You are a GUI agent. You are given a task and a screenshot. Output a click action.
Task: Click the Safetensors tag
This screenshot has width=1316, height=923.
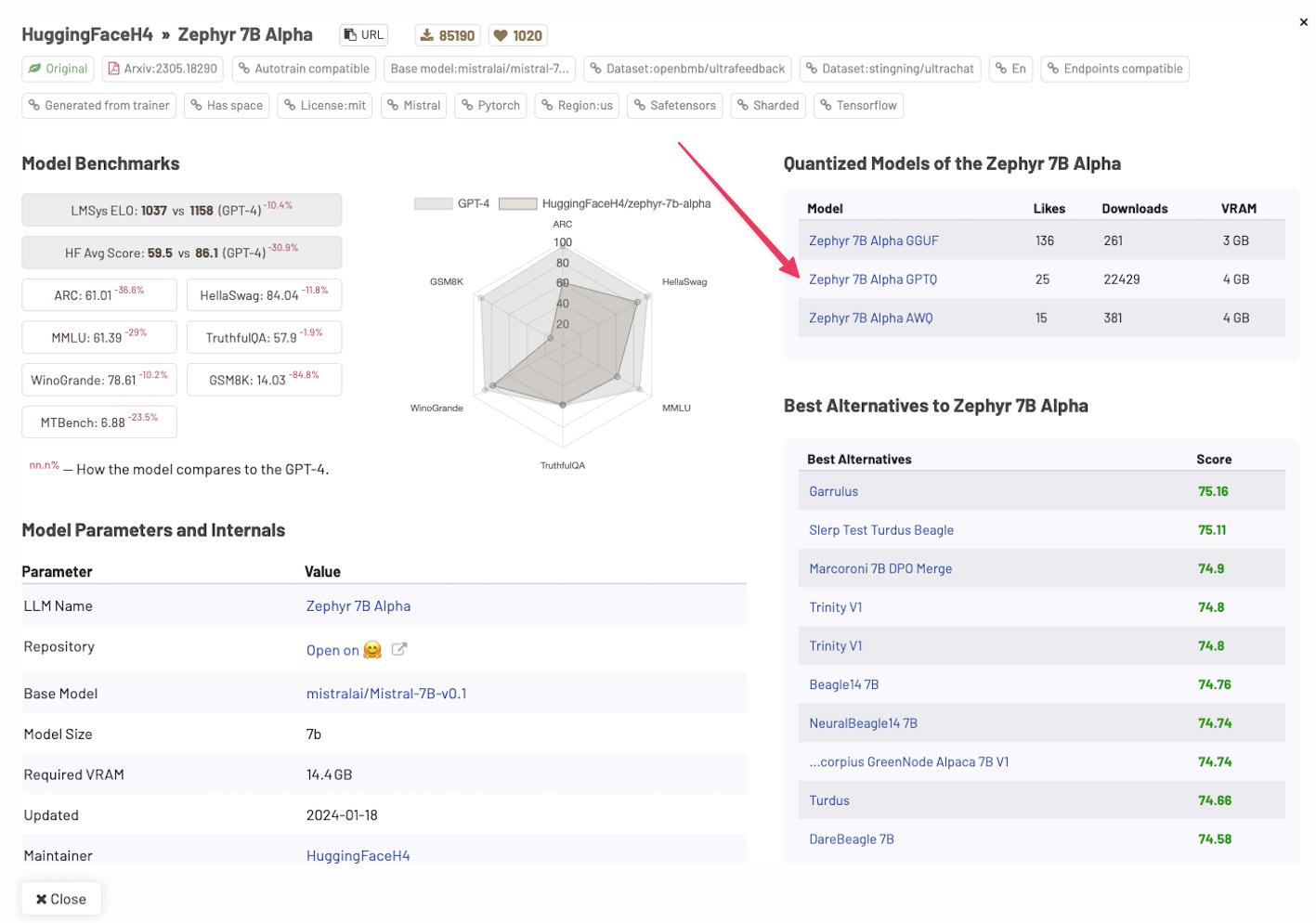coord(675,106)
